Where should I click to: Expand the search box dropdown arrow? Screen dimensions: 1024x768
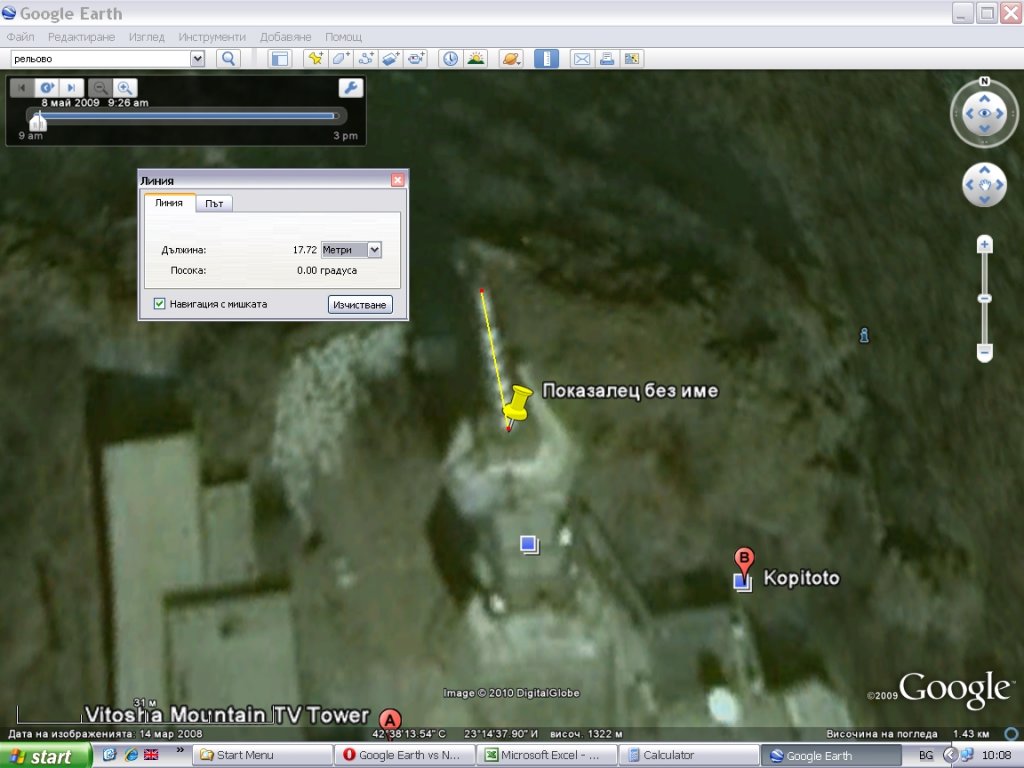tap(197, 59)
